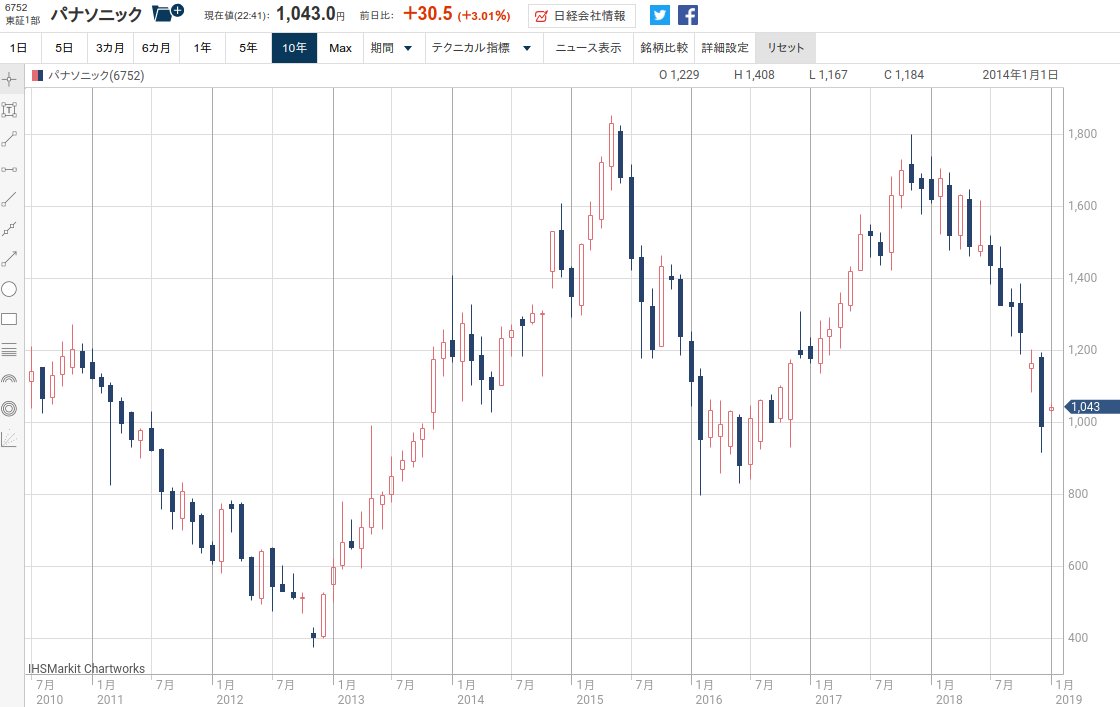Open 日経会社情報 company info
Viewport: 1120px width, 707px height.
click(x=581, y=16)
